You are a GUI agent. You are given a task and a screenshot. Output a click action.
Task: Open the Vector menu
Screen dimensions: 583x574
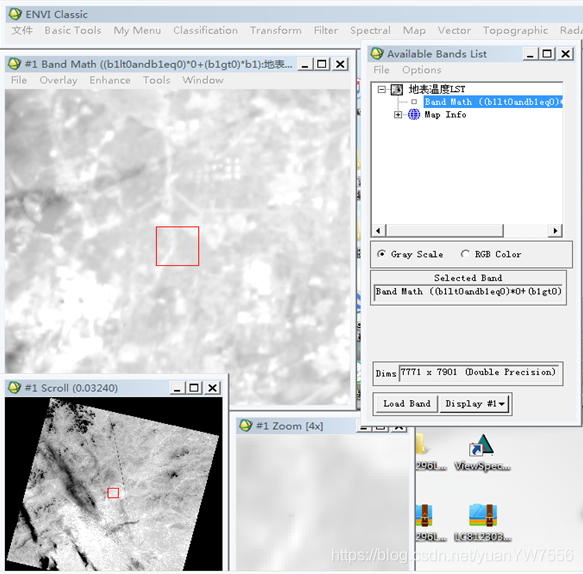coord(454,30)
